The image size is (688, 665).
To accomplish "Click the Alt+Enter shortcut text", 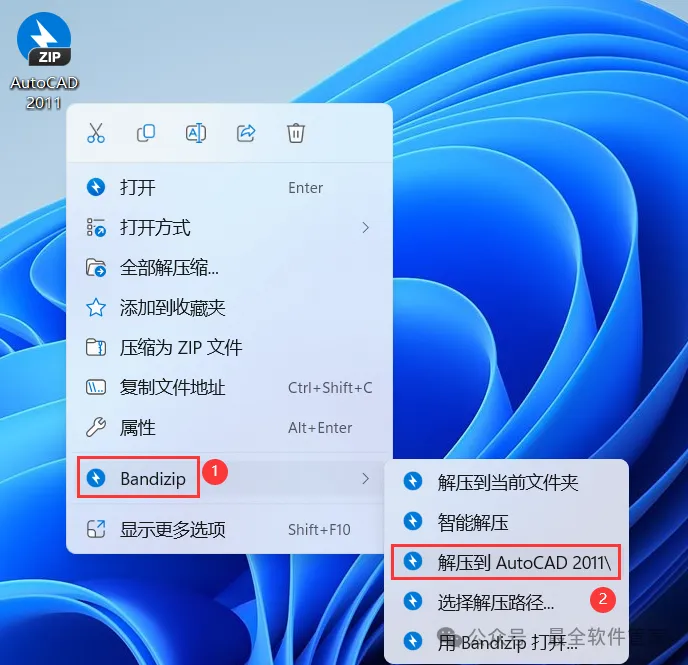I will [320, 428].
